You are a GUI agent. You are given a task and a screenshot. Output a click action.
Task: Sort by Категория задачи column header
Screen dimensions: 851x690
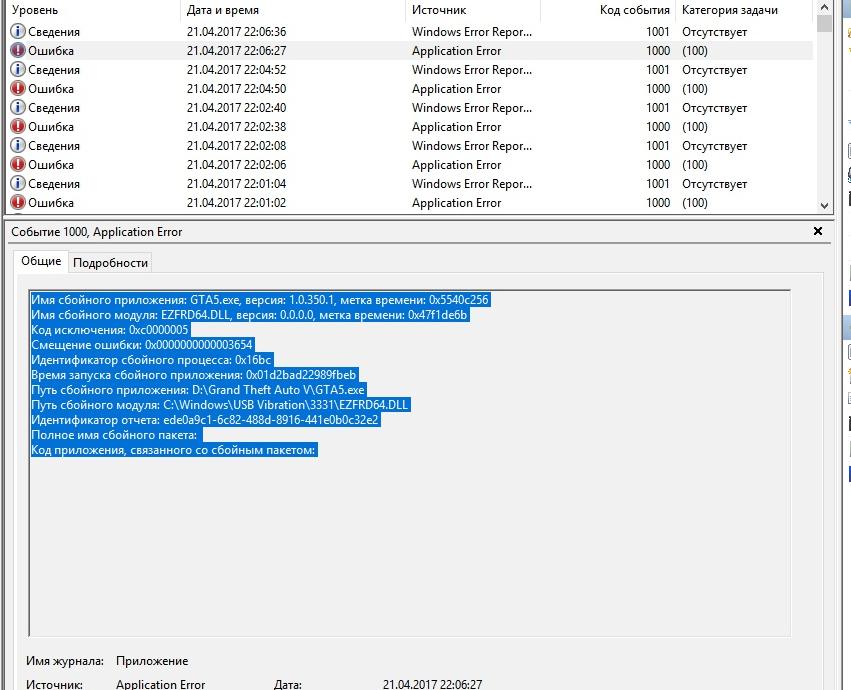tap(744, 10)
